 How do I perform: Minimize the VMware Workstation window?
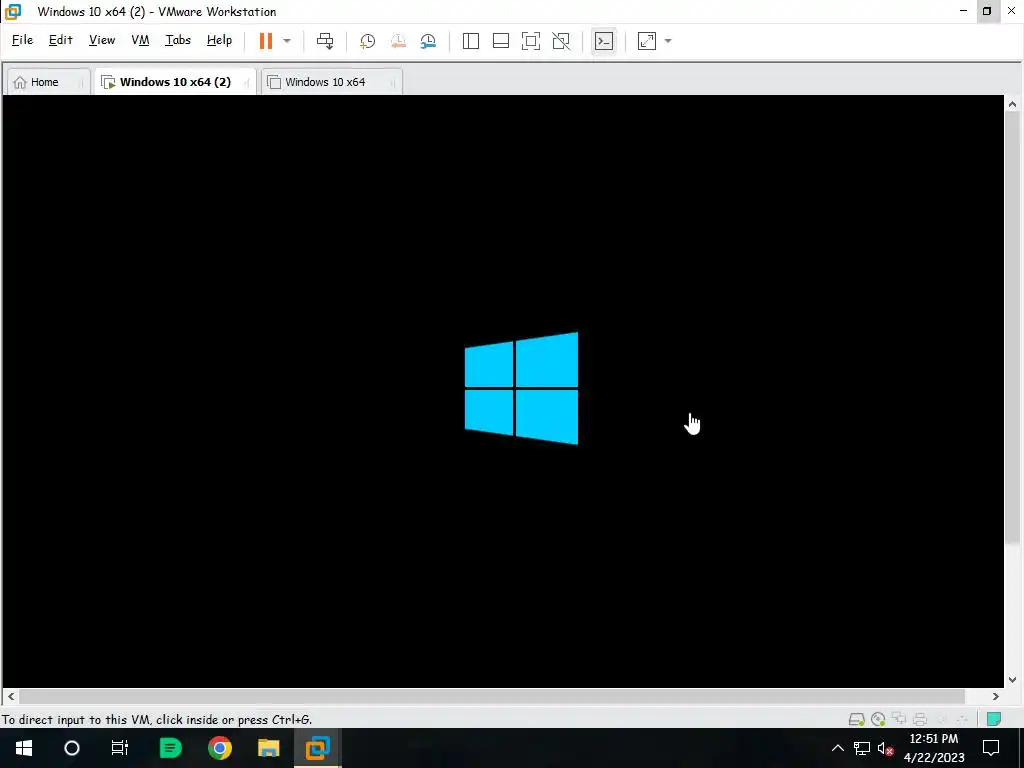tap(963, 11)
